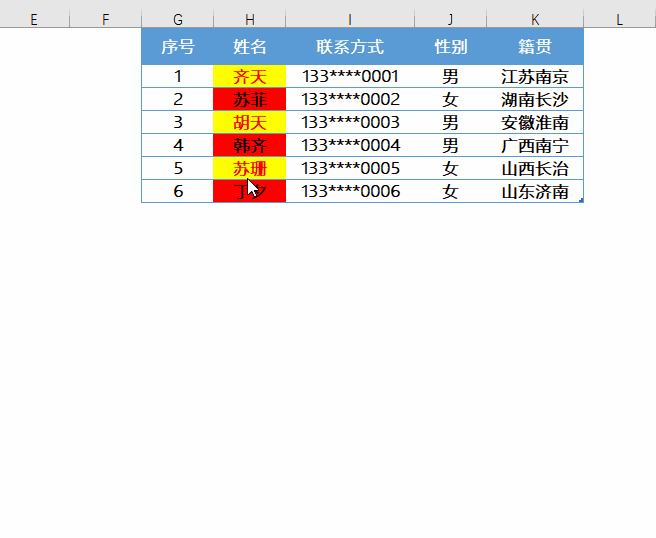Select column header H
This screenshot has height=538, width=656.
[x=249, y=19]
